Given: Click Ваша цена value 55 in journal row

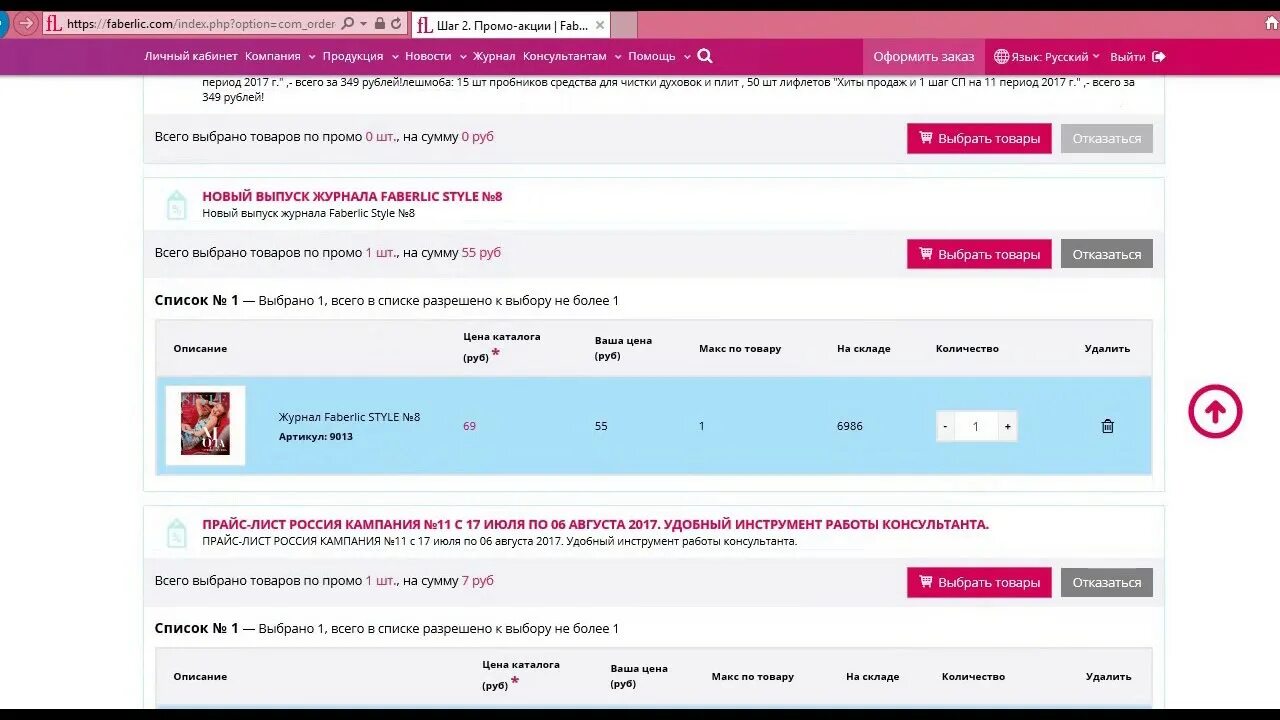Looking at the screenshot, I should pos(601,426).
